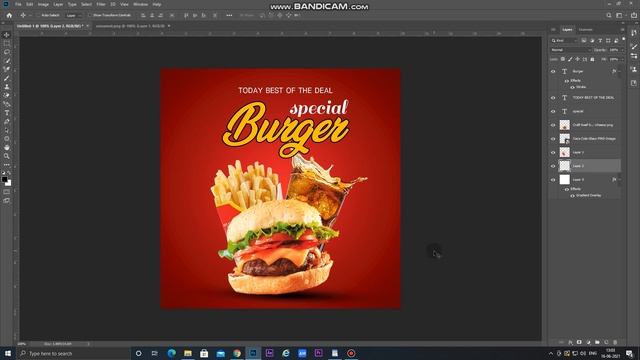
Task: Toggle Quick Mask mode icon
Action: coord(7,192)
